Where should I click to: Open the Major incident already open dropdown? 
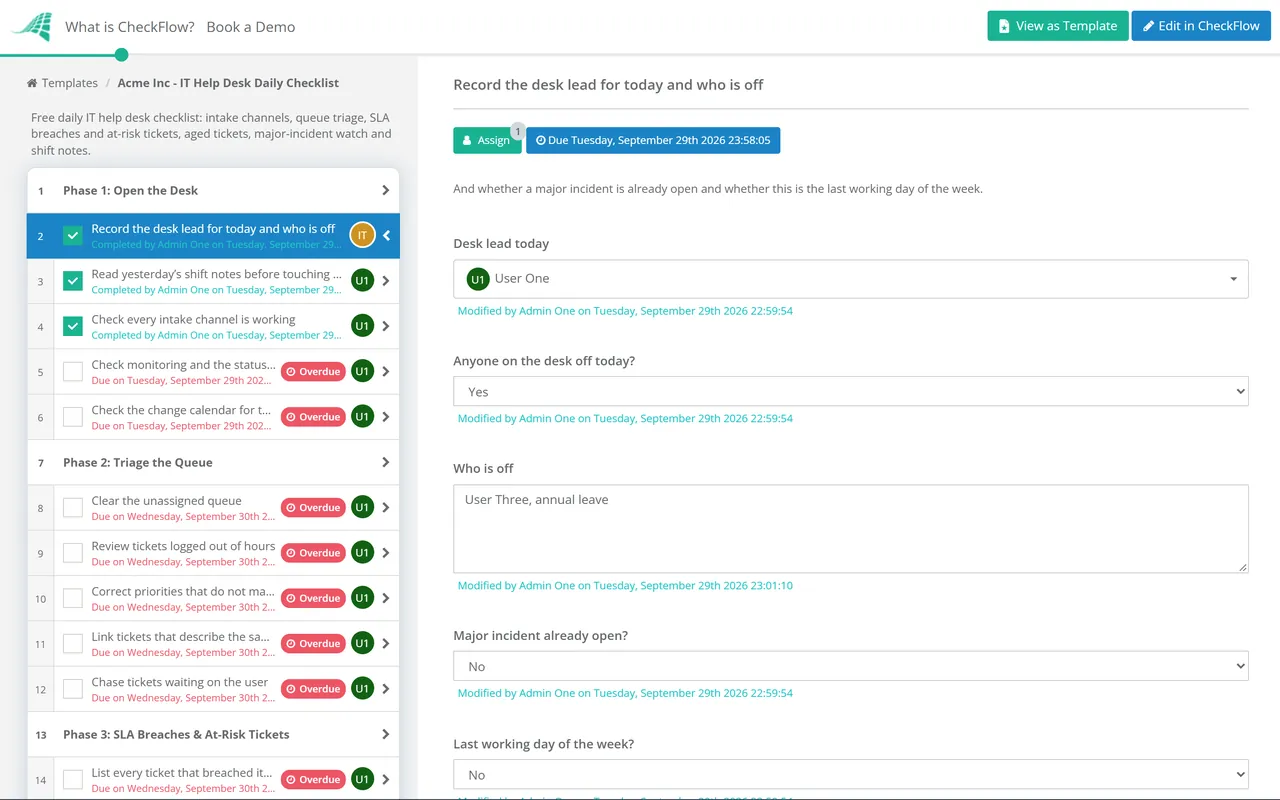point(851,666)
